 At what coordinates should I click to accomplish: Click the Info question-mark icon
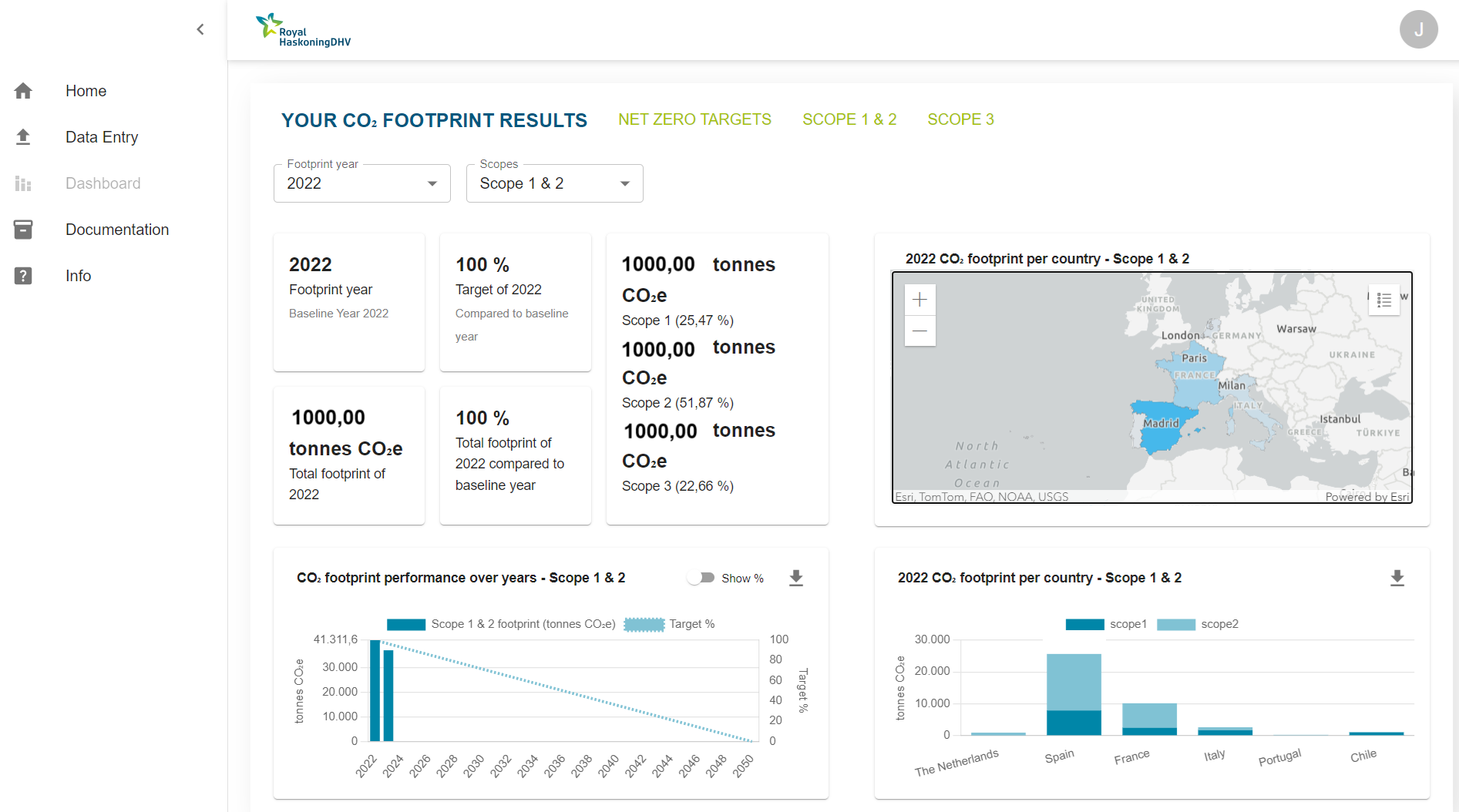click(x=23, y=275)
